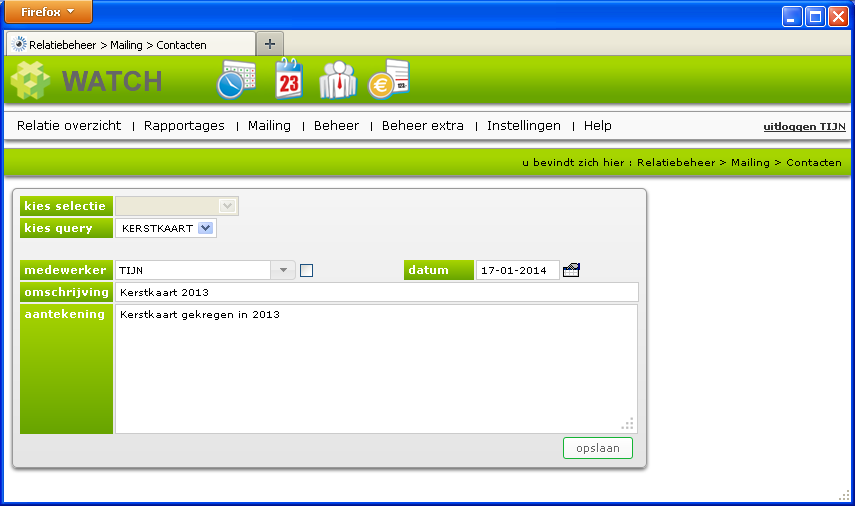Click into the aantekening text area

[376, 369]
